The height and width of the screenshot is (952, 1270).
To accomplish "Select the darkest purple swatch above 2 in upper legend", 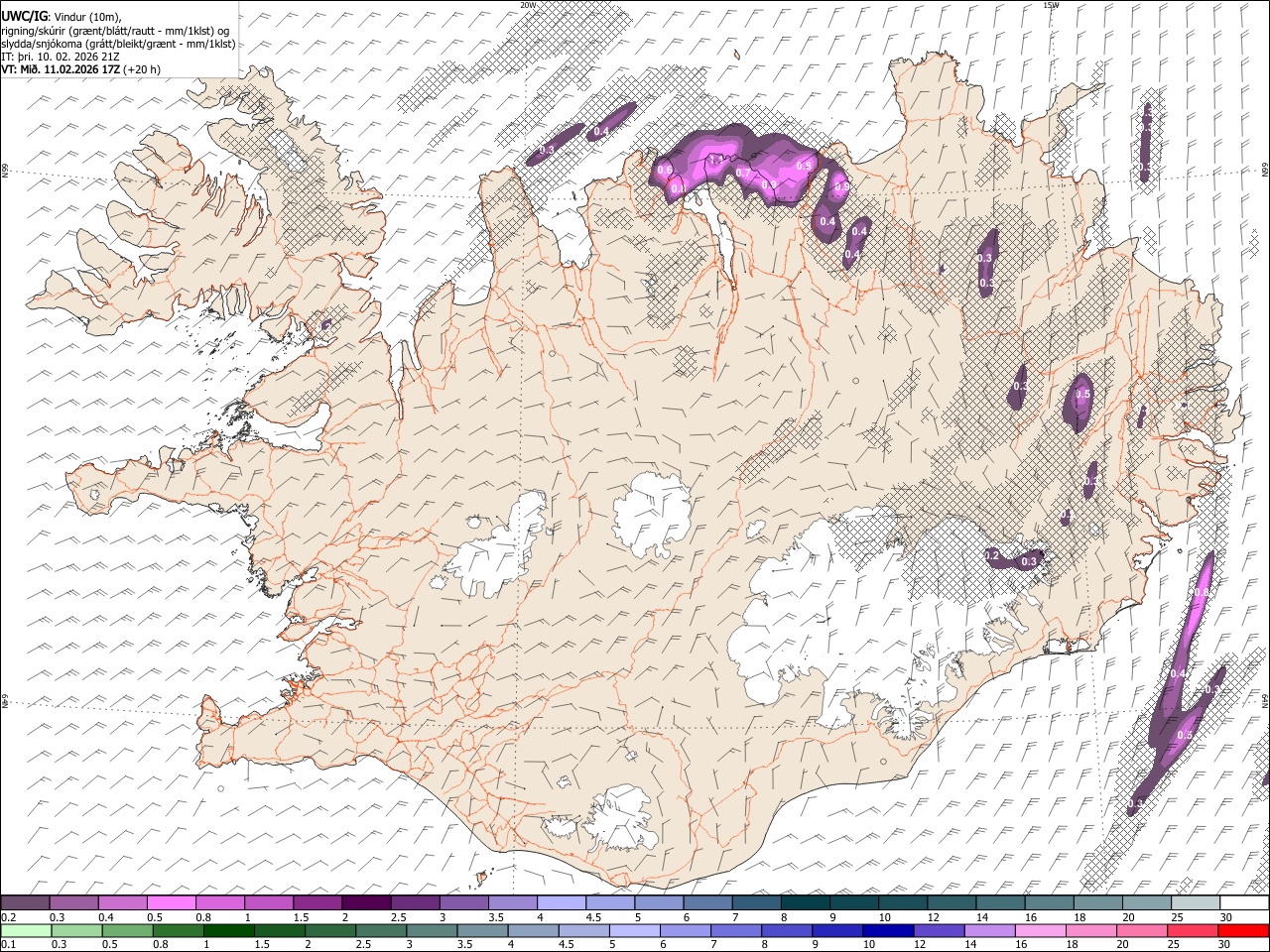I will (x=365, y=903).
